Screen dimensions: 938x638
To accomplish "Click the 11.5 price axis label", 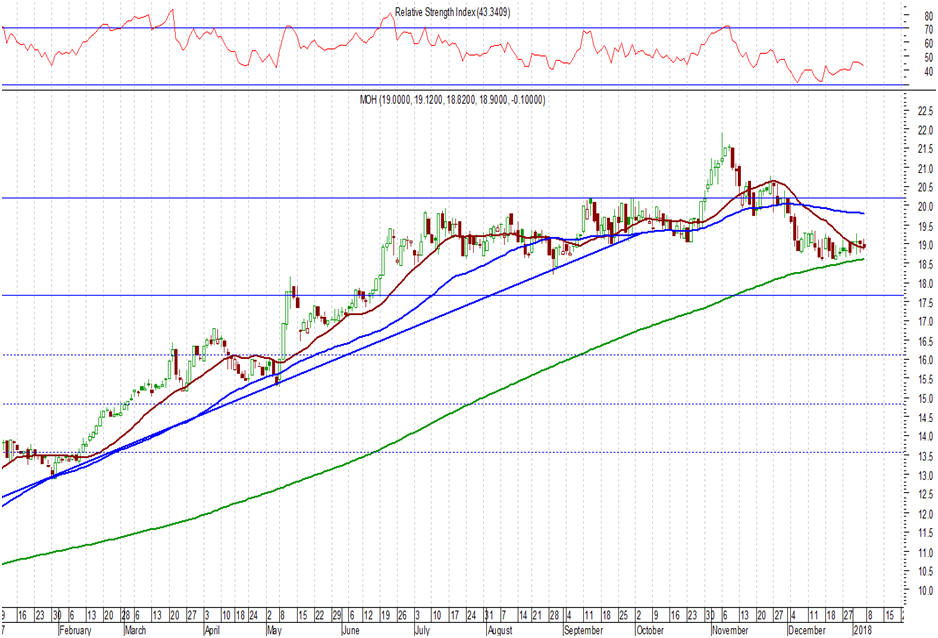I will coord(925,533).
